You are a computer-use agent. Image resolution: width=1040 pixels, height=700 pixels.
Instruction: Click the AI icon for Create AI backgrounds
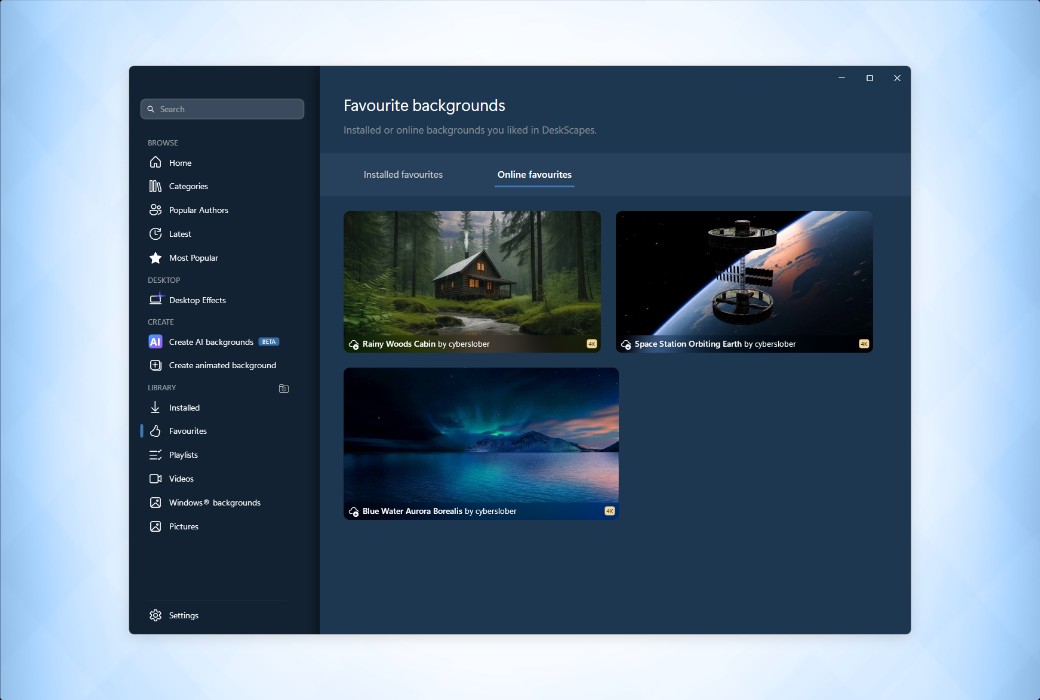tap(155, 342)
